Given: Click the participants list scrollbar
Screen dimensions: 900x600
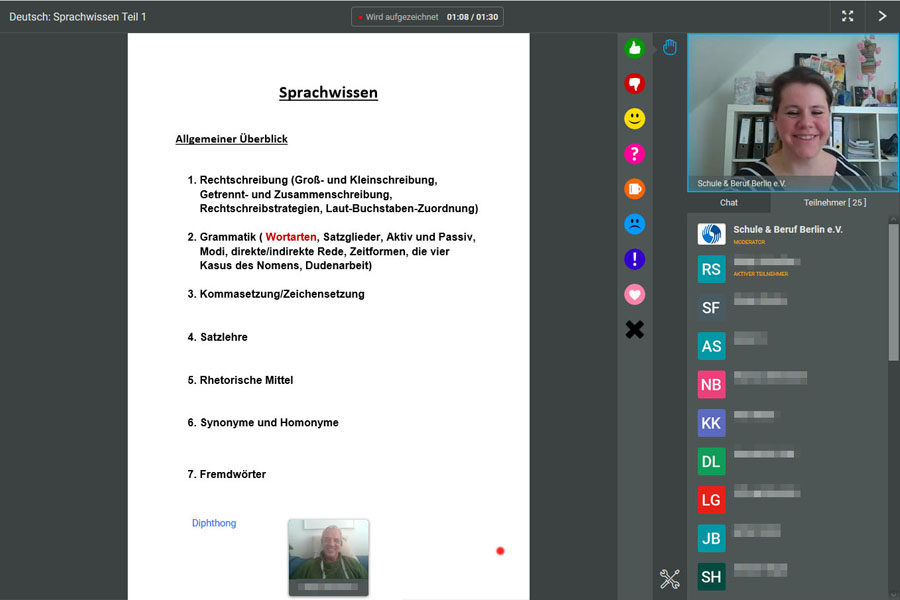Looking at the screenshot, I should point(893,293).
